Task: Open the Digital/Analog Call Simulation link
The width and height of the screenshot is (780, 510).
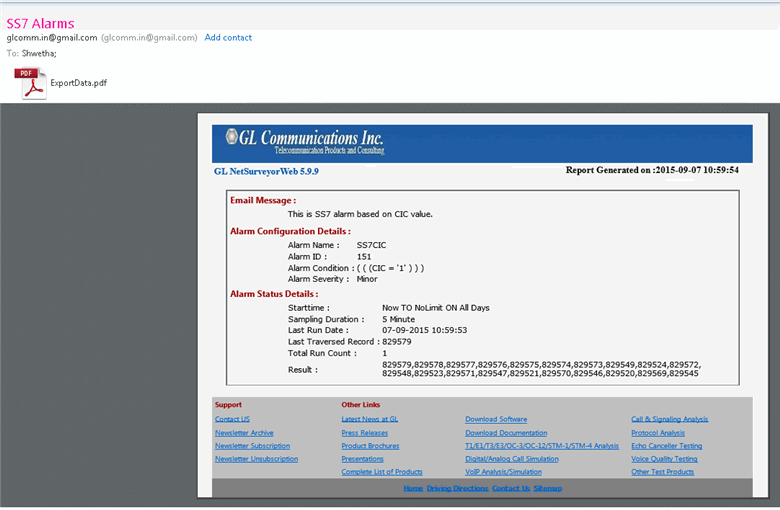Action: click(x=512, y=459)
